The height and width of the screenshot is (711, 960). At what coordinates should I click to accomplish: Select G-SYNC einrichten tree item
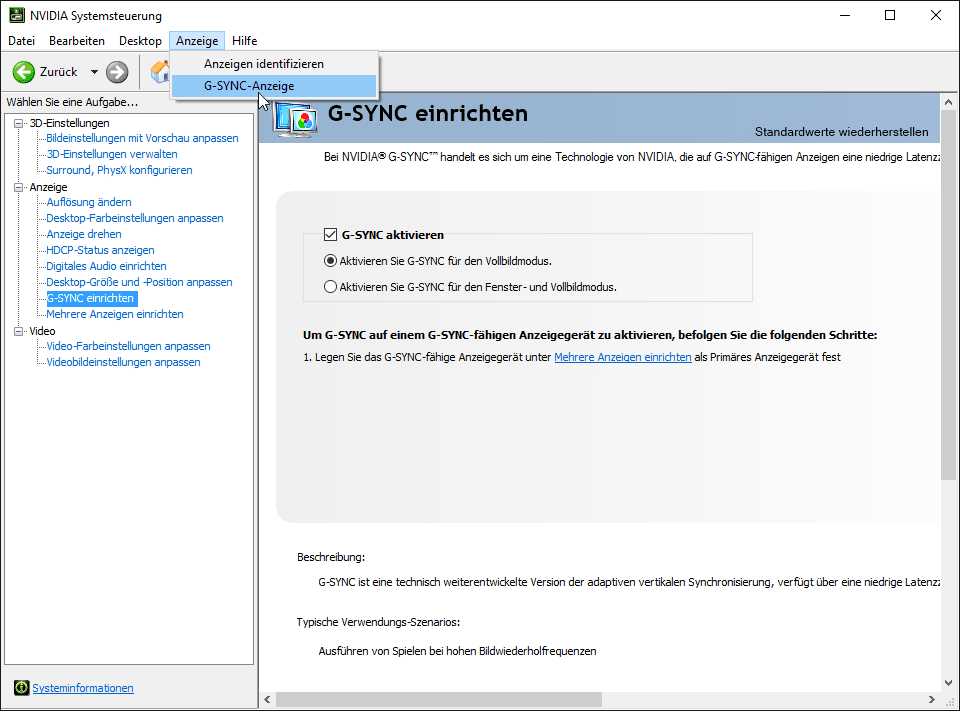point(92,298)
